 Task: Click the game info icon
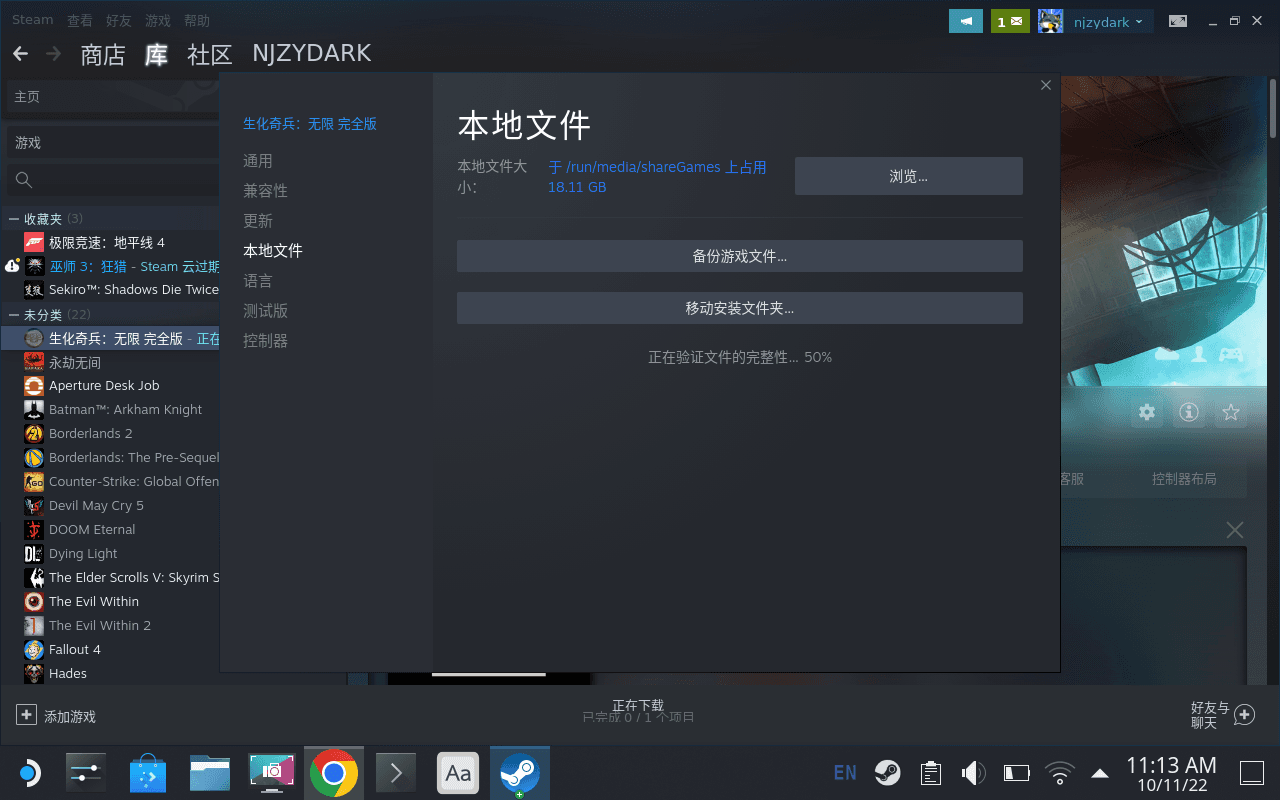[1189, 412]
